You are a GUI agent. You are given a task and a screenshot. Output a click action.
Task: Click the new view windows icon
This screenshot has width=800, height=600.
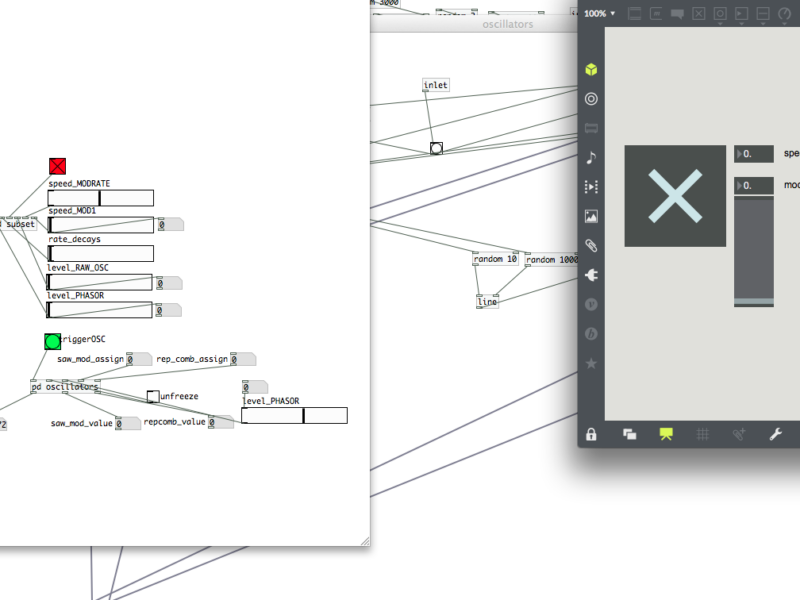(x=630, y=434)
